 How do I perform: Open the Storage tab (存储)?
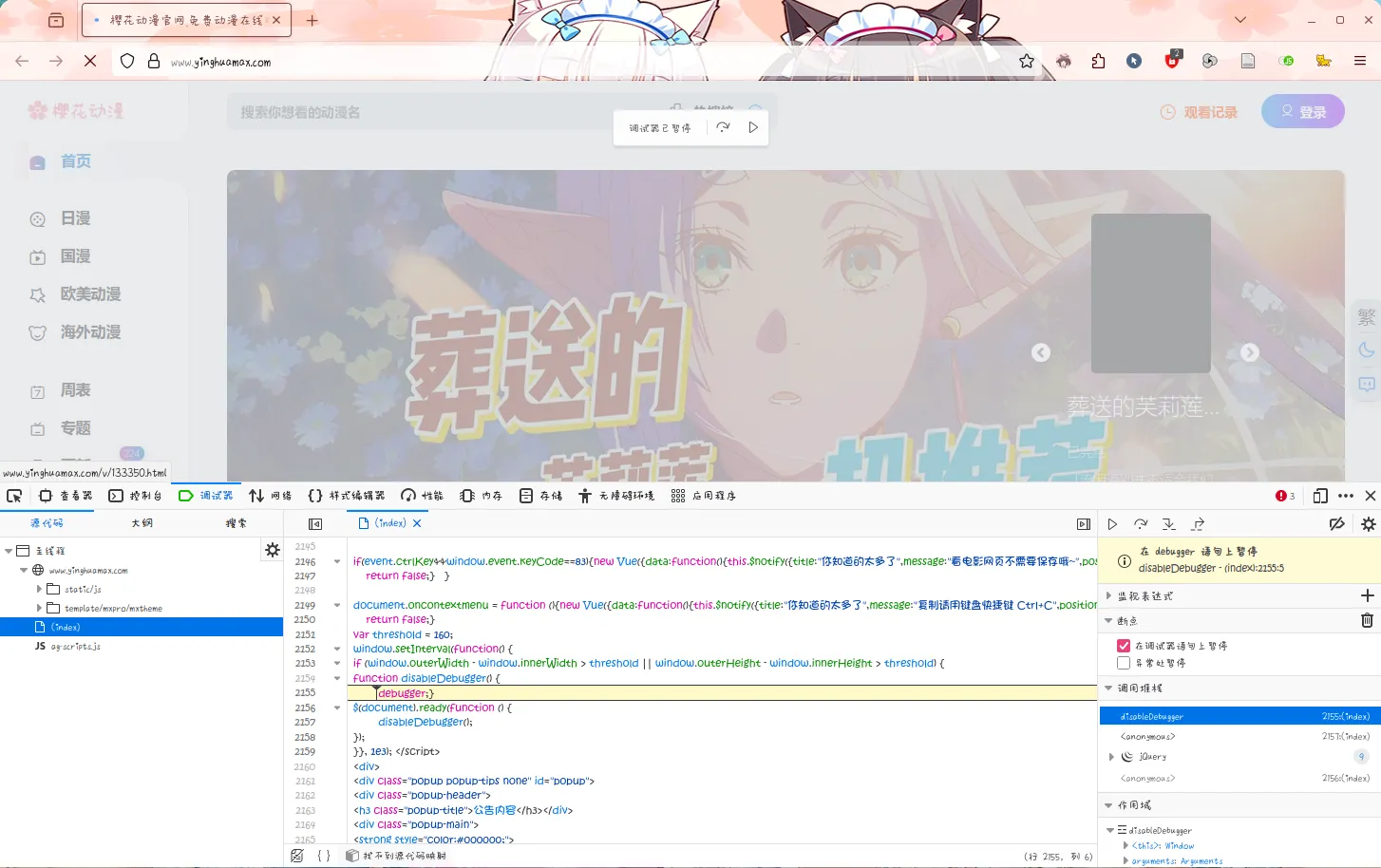click(541, 496)
